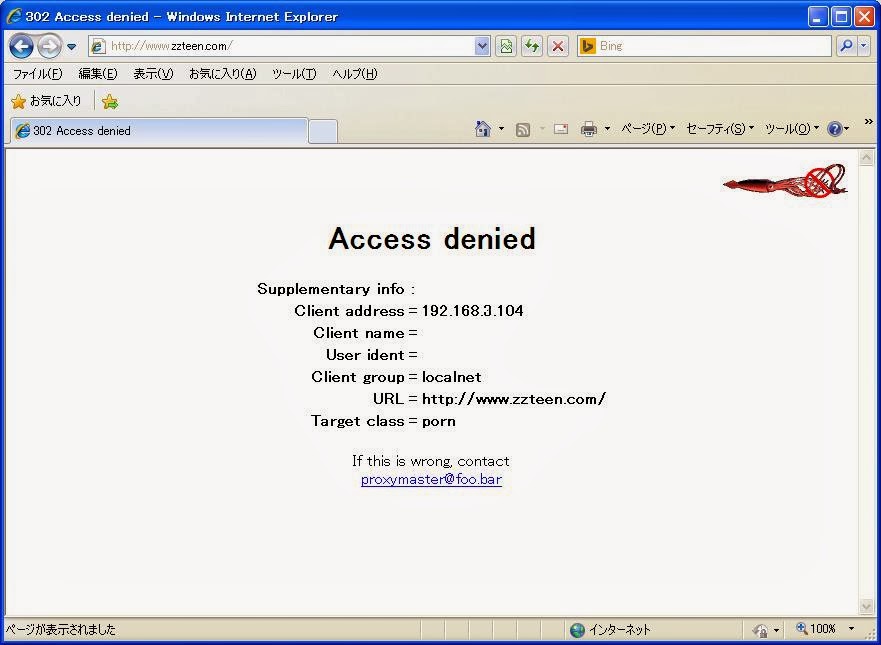Click the Print icon
This screenshot has height=645, width=881.
(589, 129)
